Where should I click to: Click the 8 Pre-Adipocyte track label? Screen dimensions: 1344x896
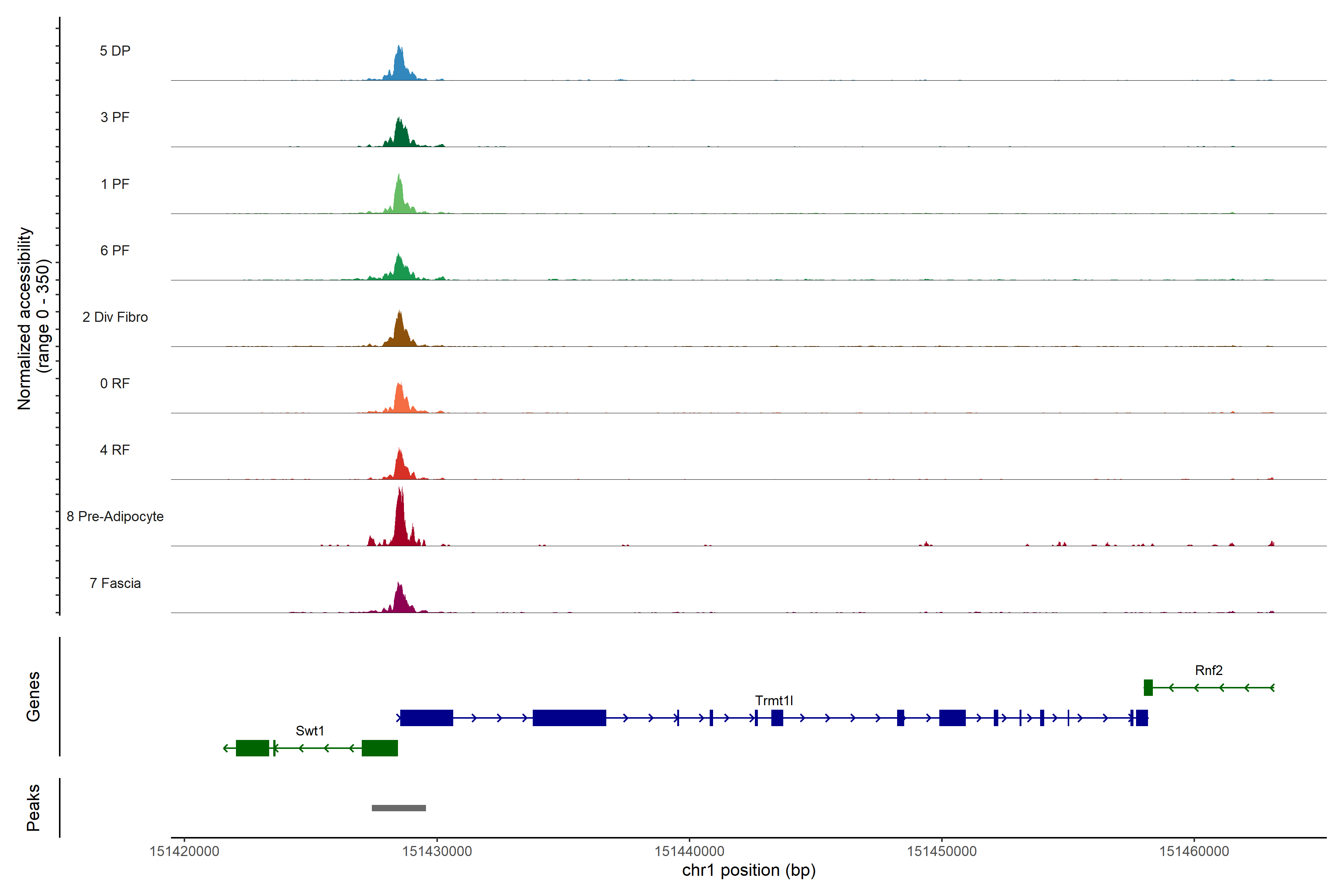click(x=115, y=517)
